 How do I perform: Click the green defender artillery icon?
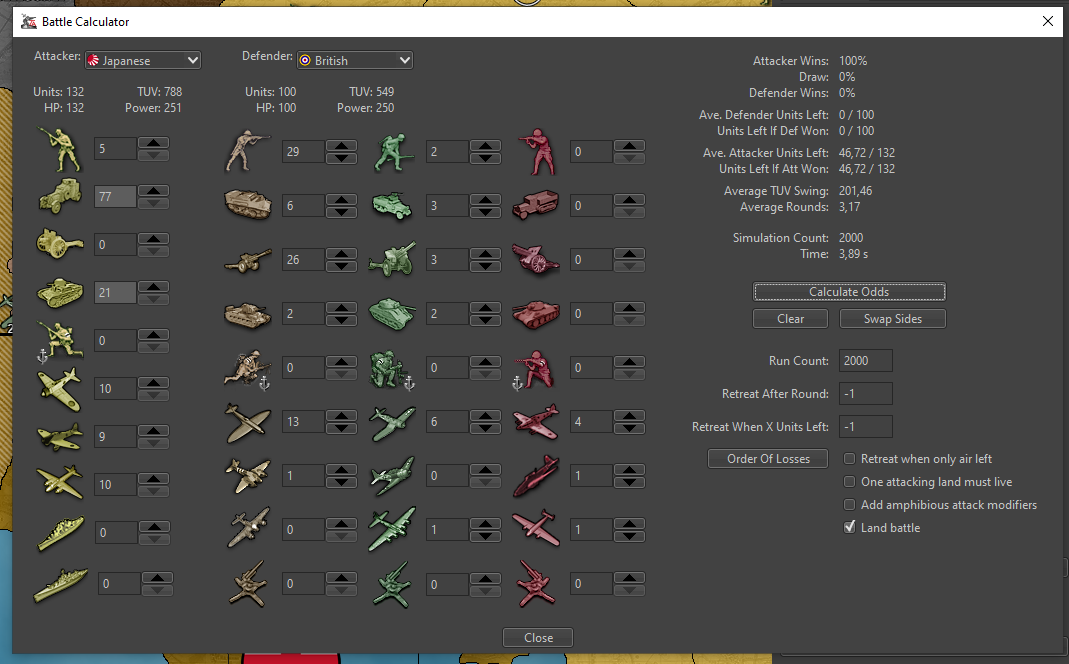(393, 260)
